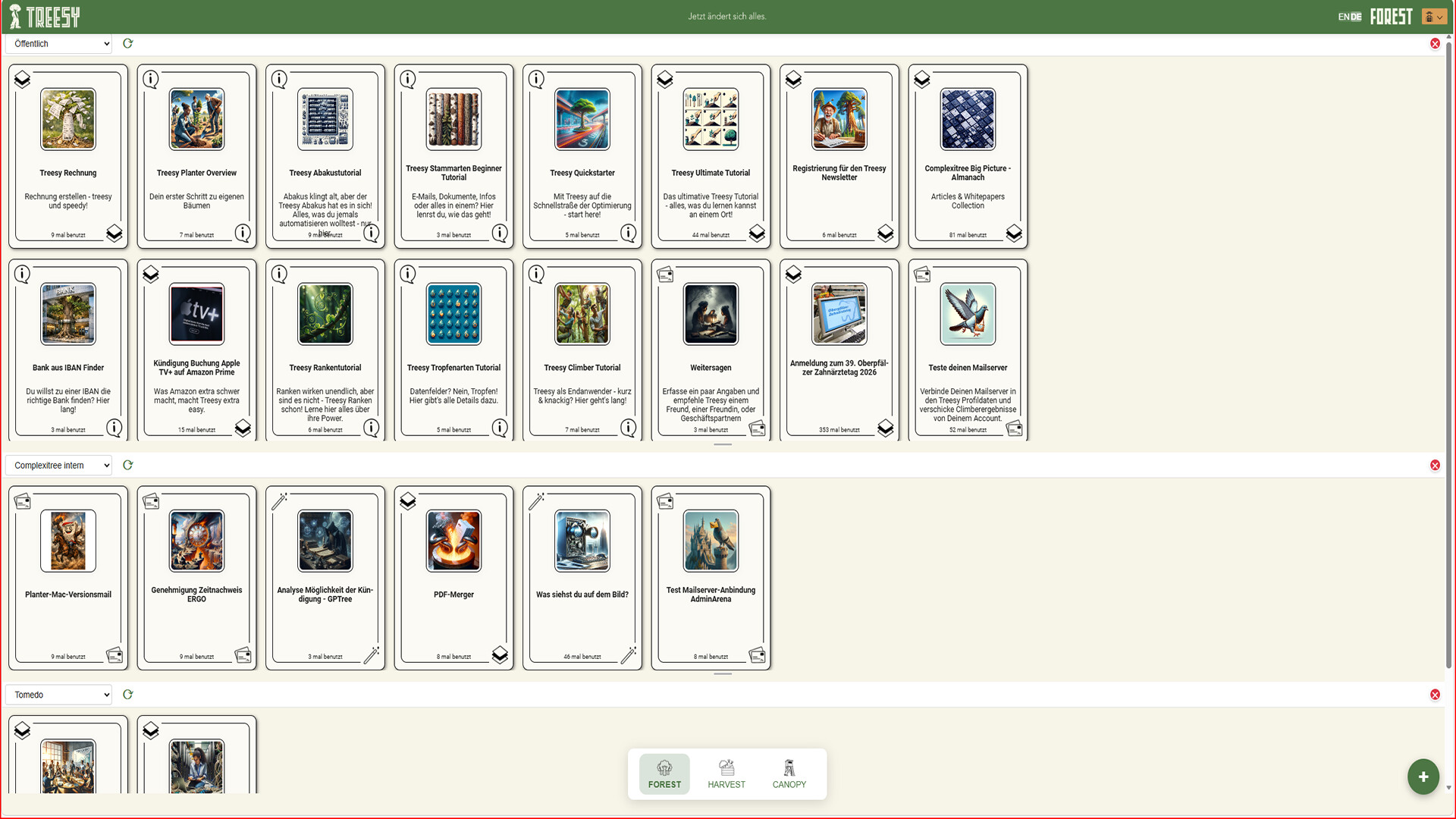Click the info icon on Treesy Abakustutorial card

point(279,79)
